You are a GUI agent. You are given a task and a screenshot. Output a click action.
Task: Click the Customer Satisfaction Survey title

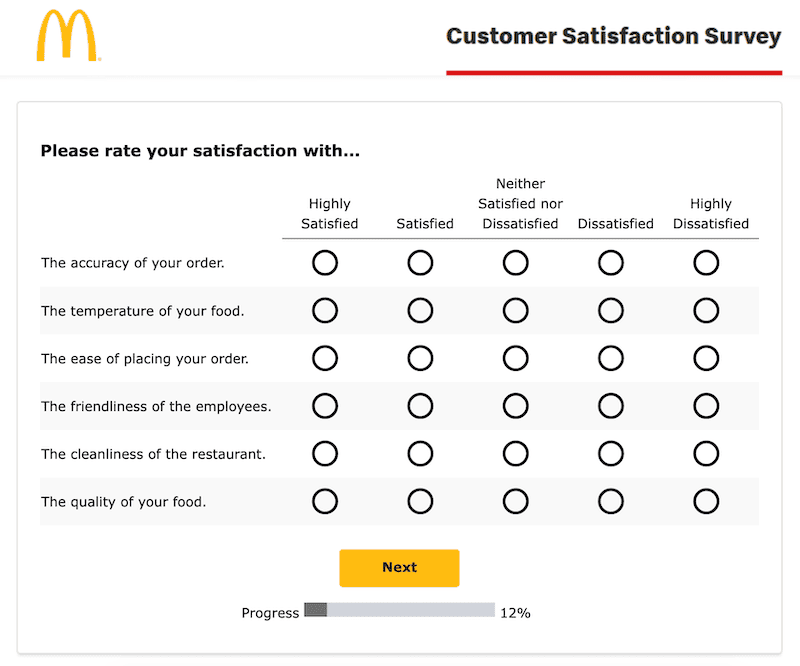coord(614,36)
